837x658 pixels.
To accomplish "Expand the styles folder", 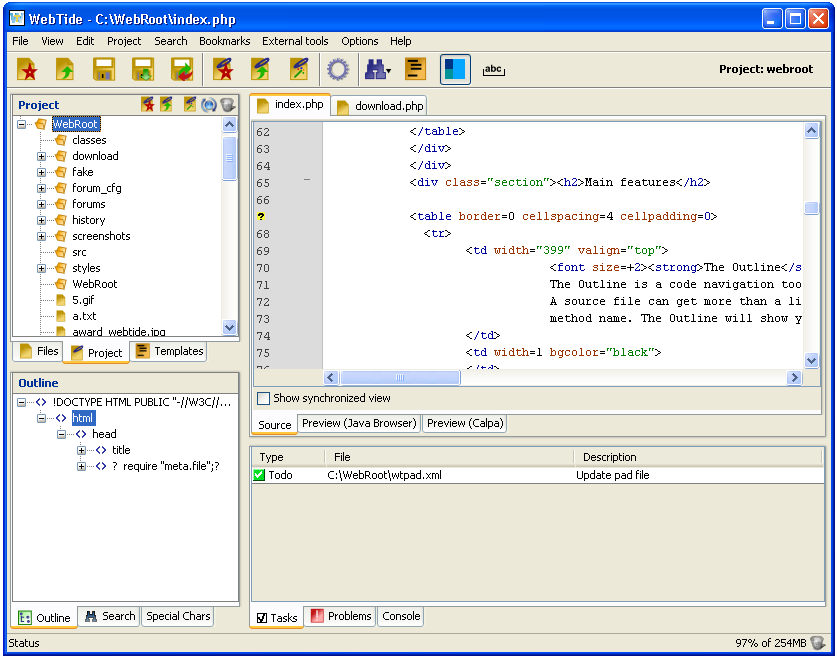I will point(41,268).
